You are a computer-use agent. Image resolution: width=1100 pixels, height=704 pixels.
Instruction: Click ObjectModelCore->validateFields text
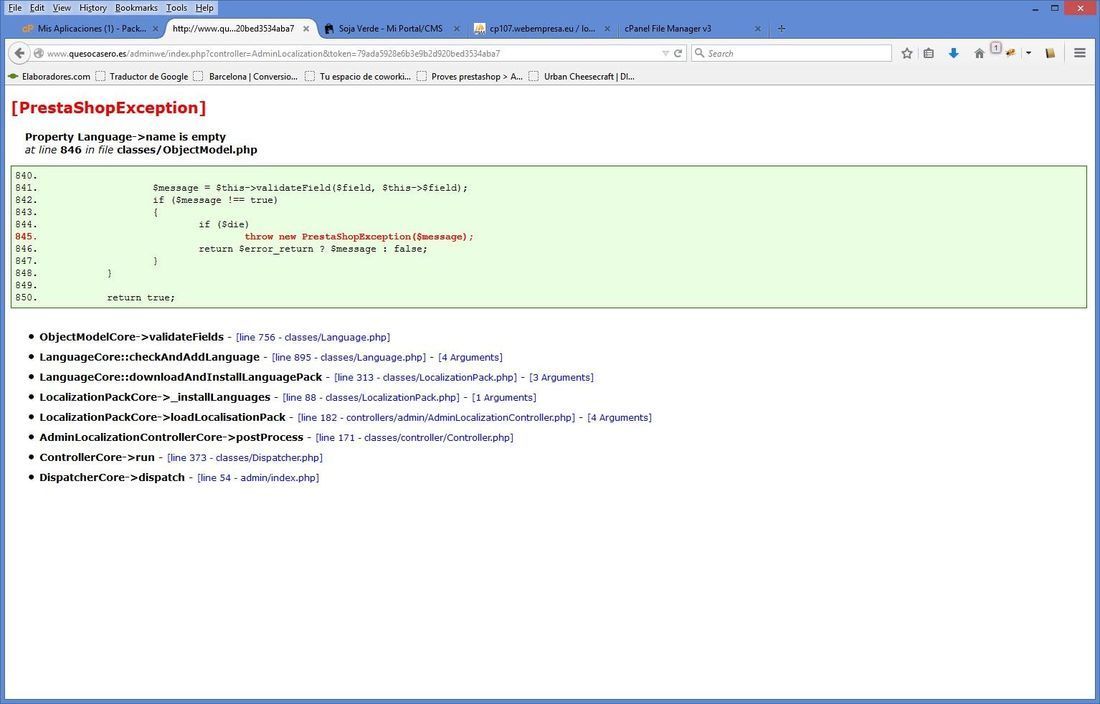tap(131, 337)
